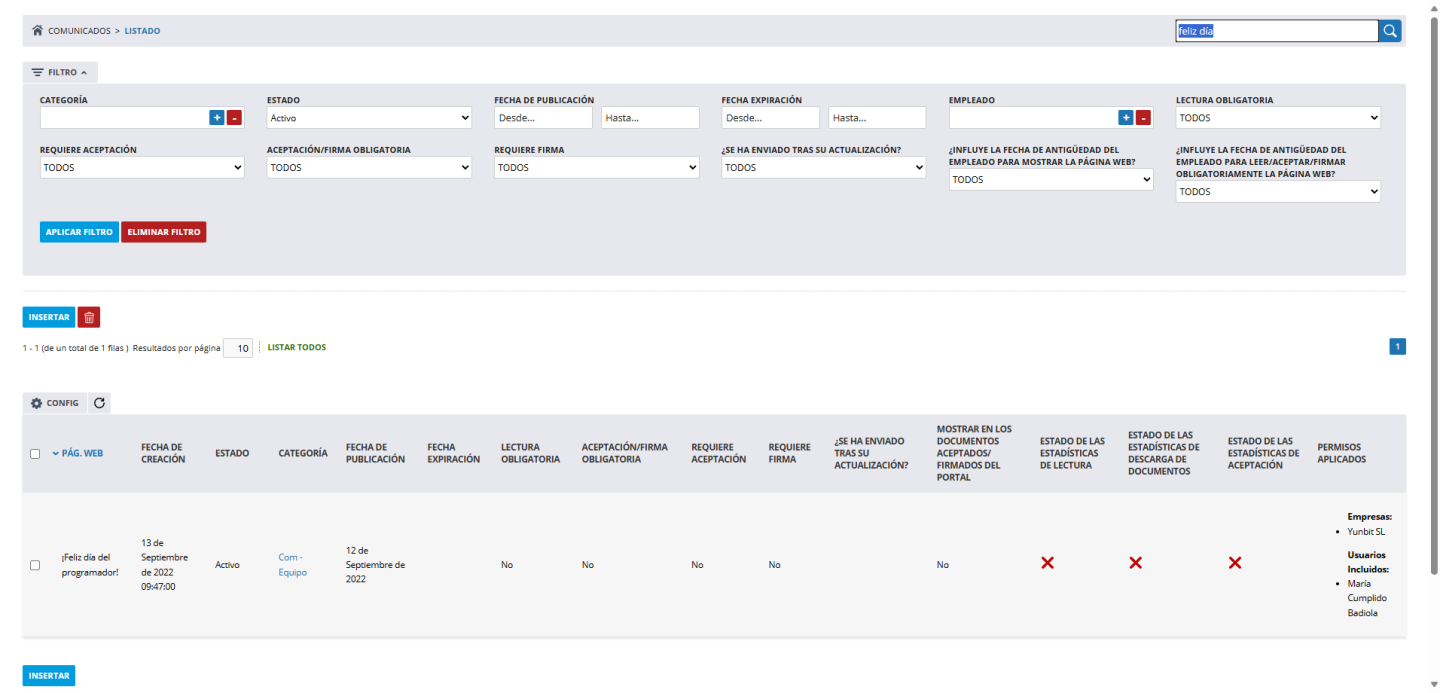The height and width of the screenshot is (693, 1440).
Task: Collapse the Filtro panel
Action: 60,72
